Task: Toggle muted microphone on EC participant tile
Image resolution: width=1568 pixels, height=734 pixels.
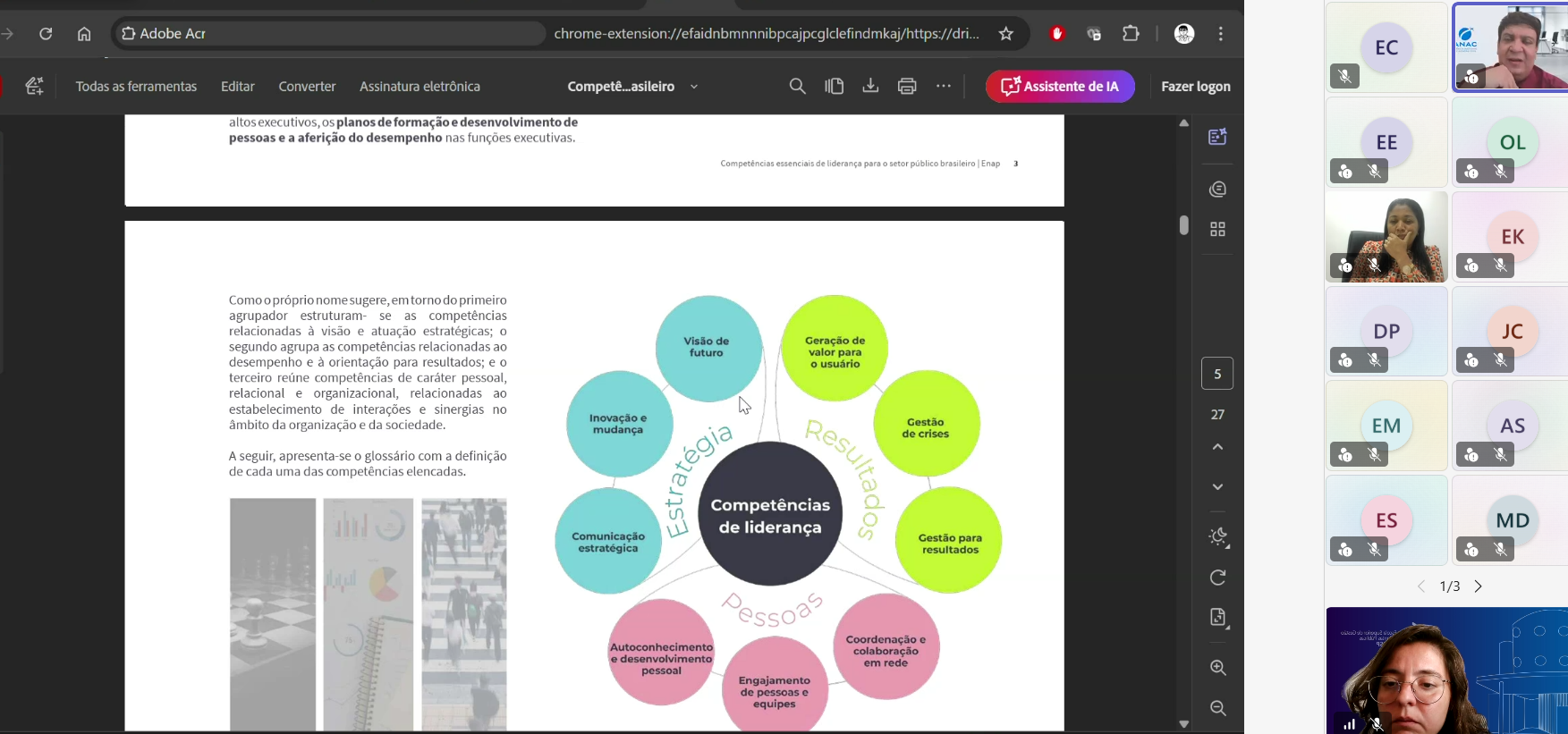Action: tap(1344, 77)
